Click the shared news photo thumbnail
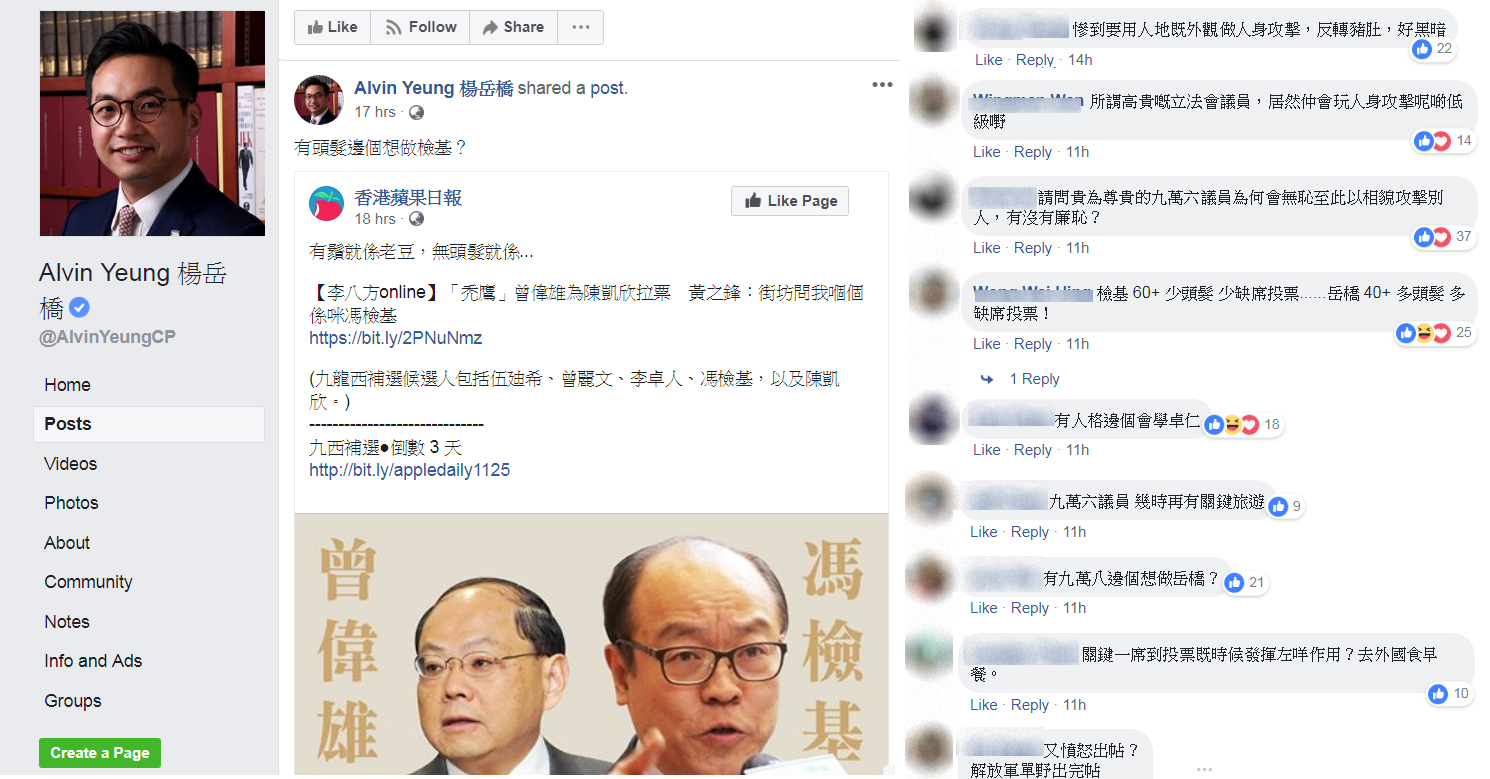 [x=591, y=645]
